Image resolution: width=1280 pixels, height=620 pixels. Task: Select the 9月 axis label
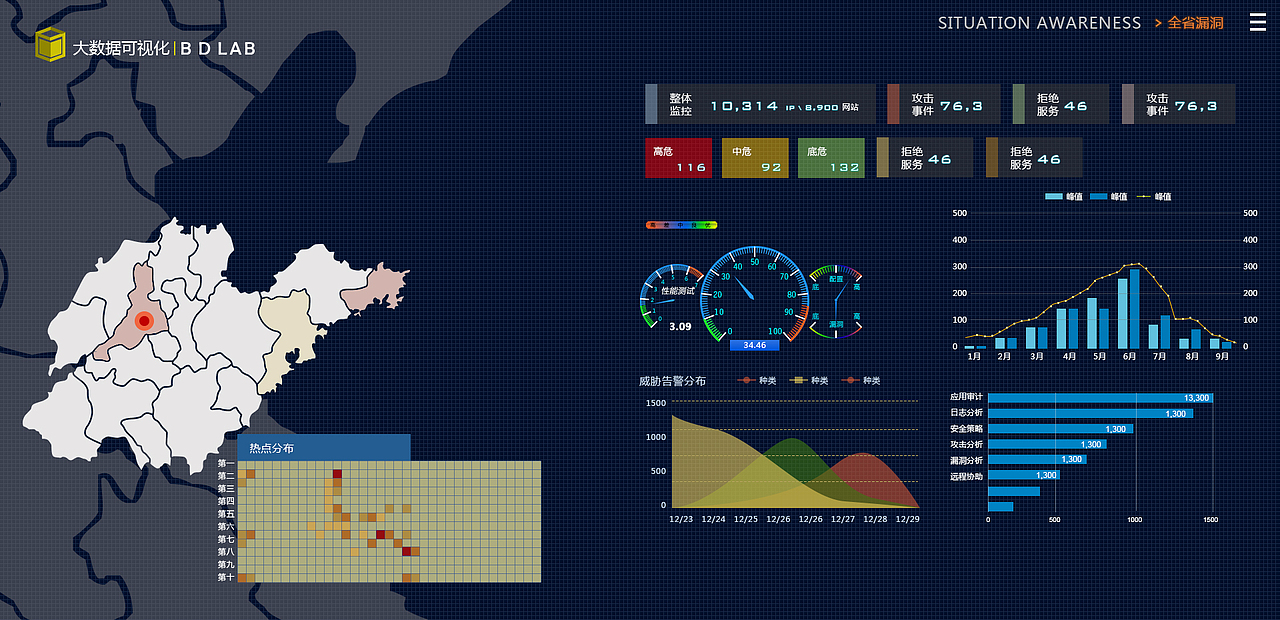tap(1222, 356)
